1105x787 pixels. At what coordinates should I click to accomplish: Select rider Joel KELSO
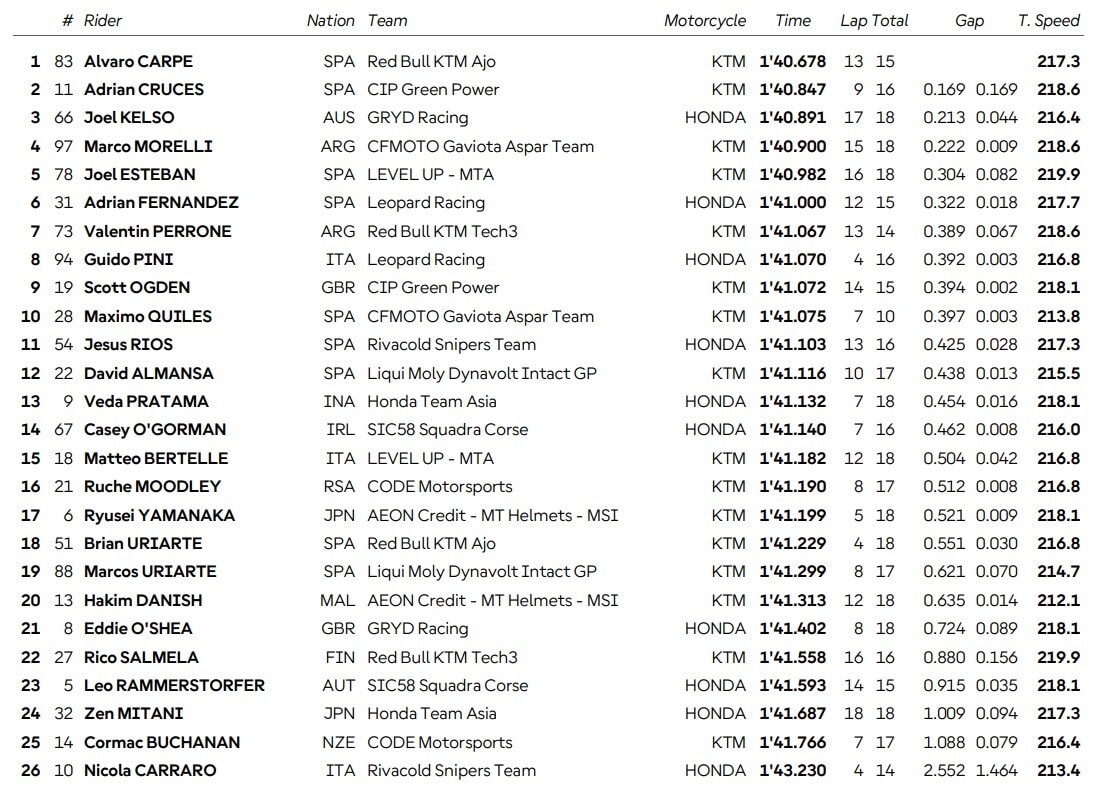129,118
